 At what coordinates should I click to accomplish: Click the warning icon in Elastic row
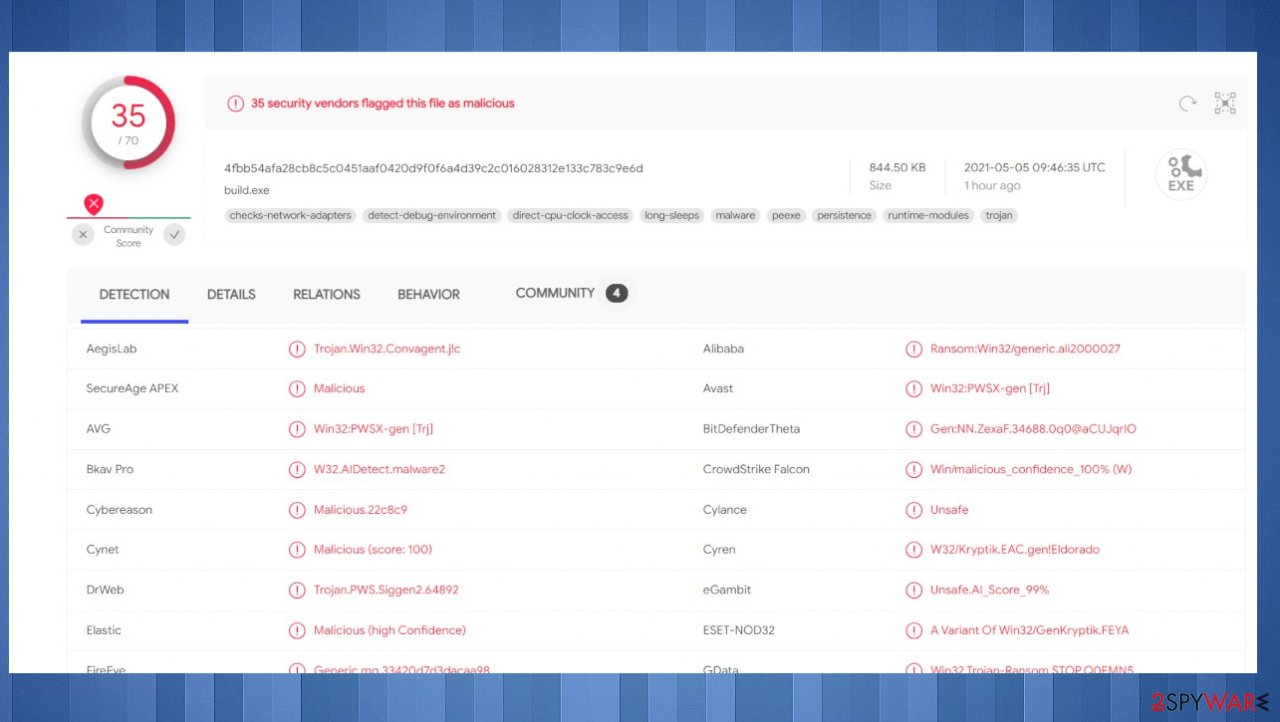297,631
